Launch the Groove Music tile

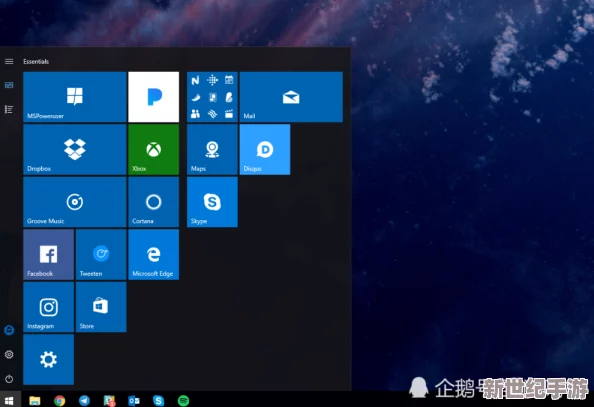[75, 202]
